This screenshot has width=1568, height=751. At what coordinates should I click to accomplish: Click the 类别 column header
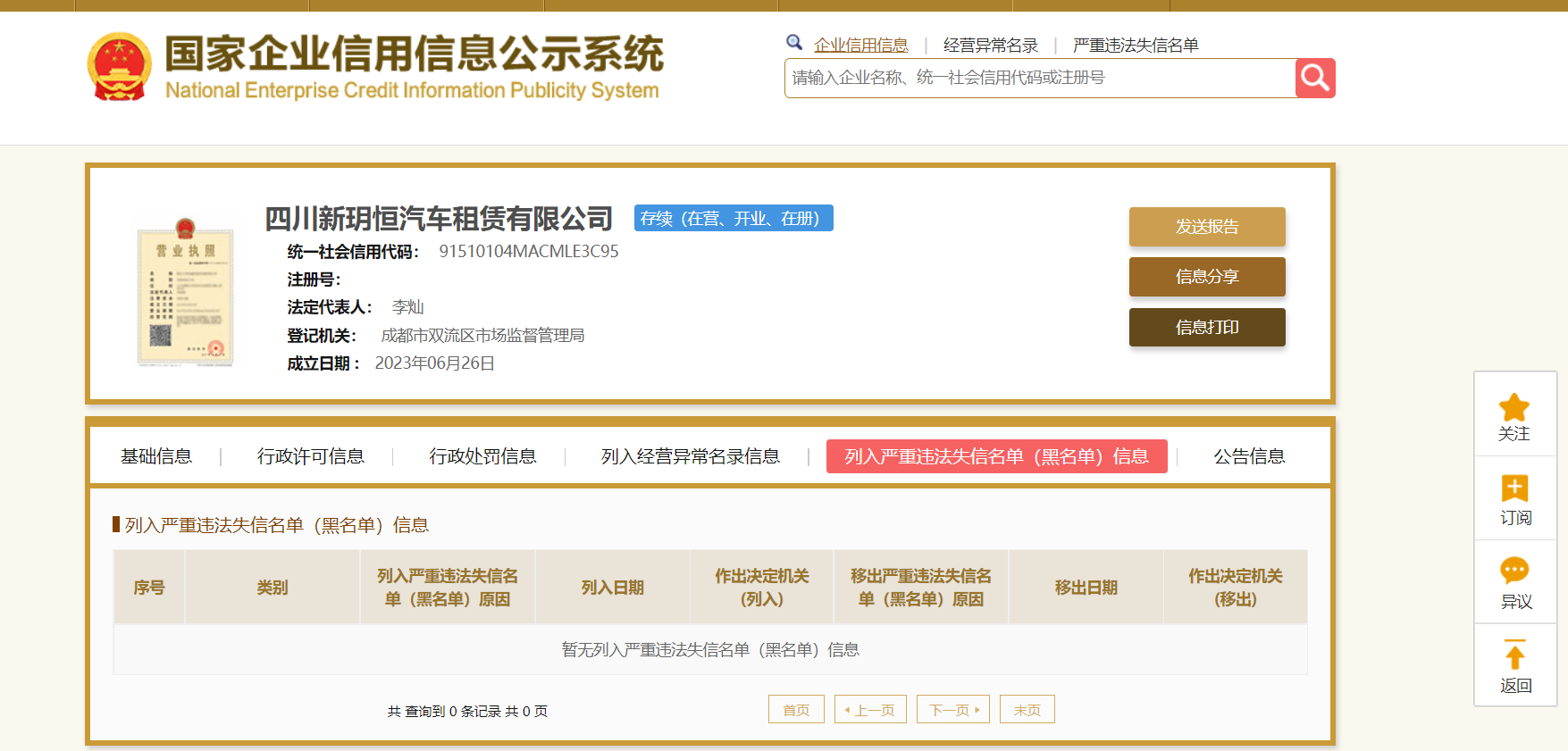pyautogui.click(x=273, y=588)
